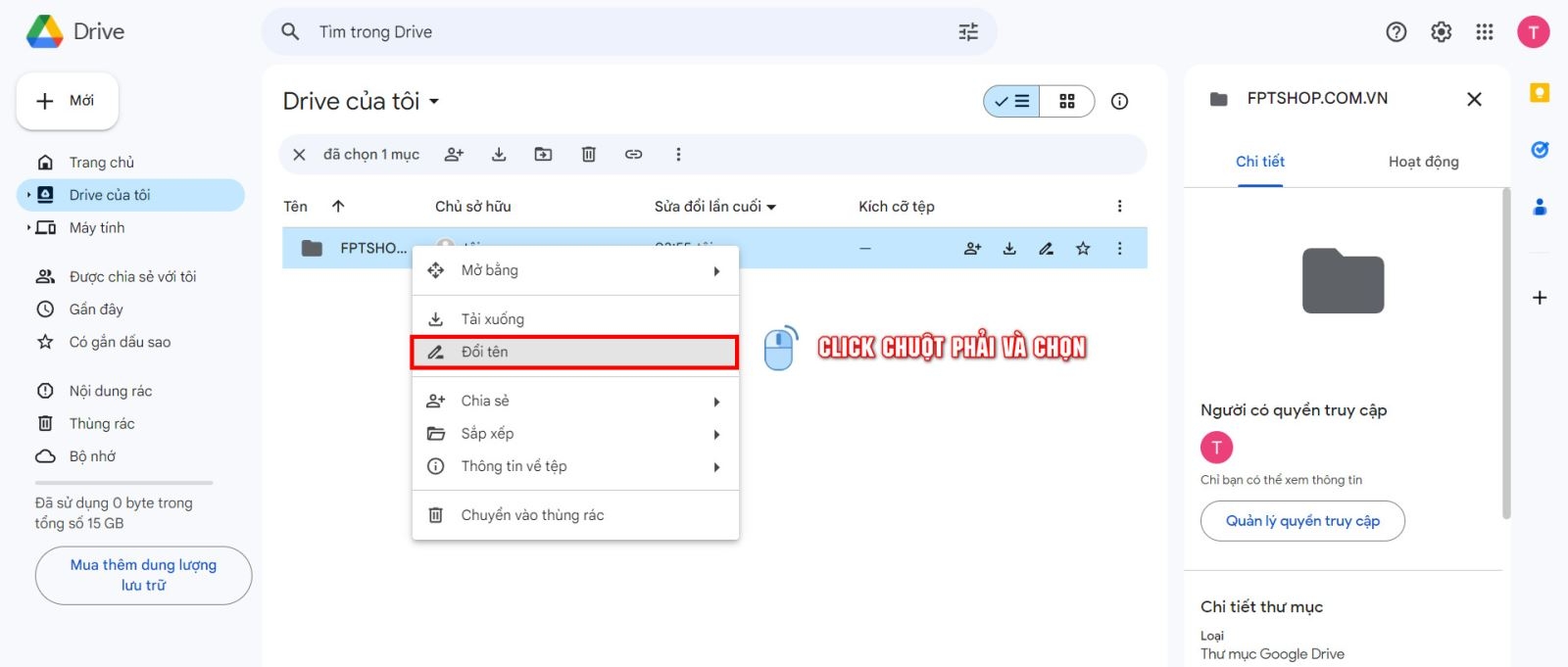Click large folder thumbnail in details panel
This screenshot has width=1568, height=667.
coord(1343,281)
